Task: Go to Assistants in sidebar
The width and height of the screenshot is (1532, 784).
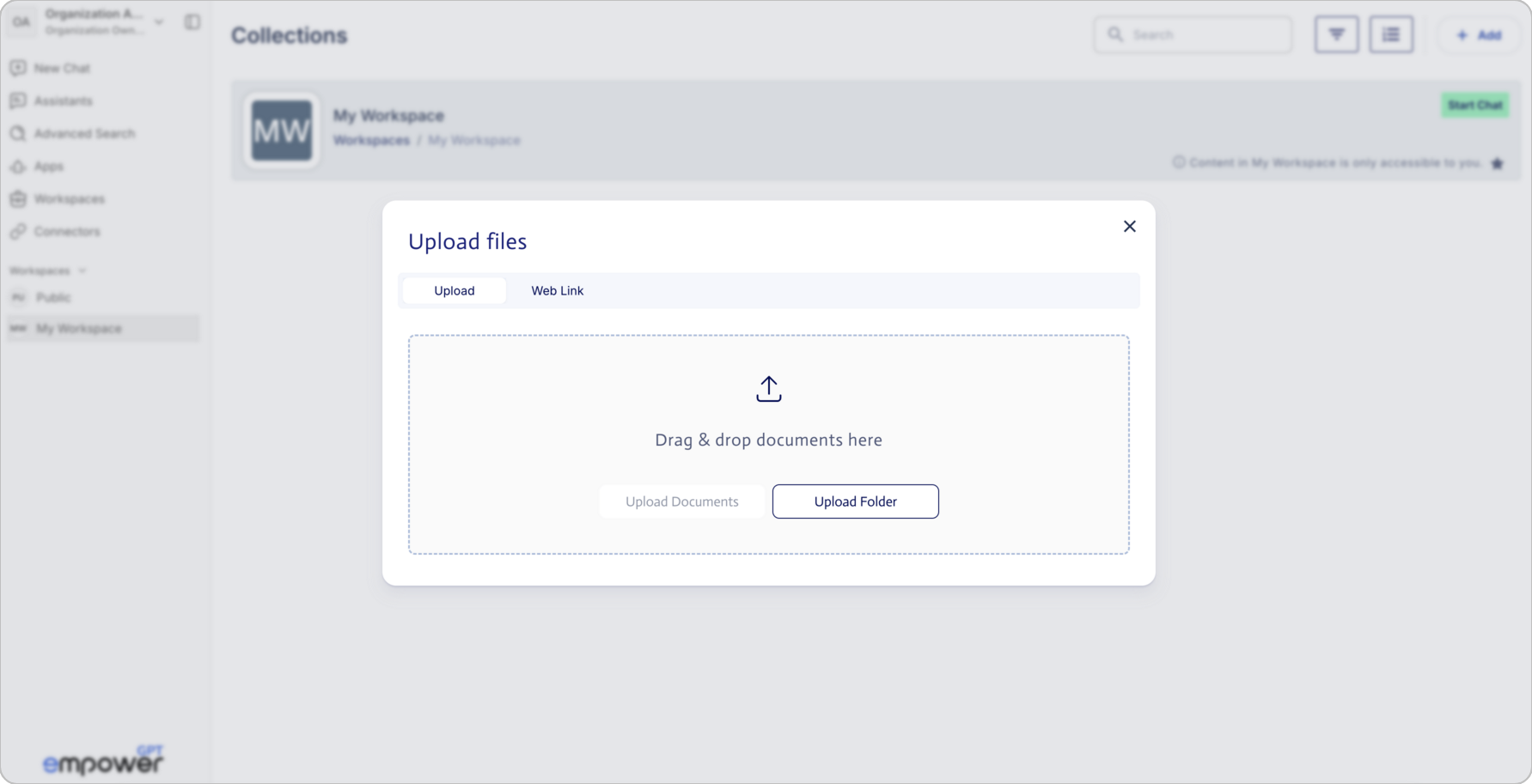Action: pos(63,101)
